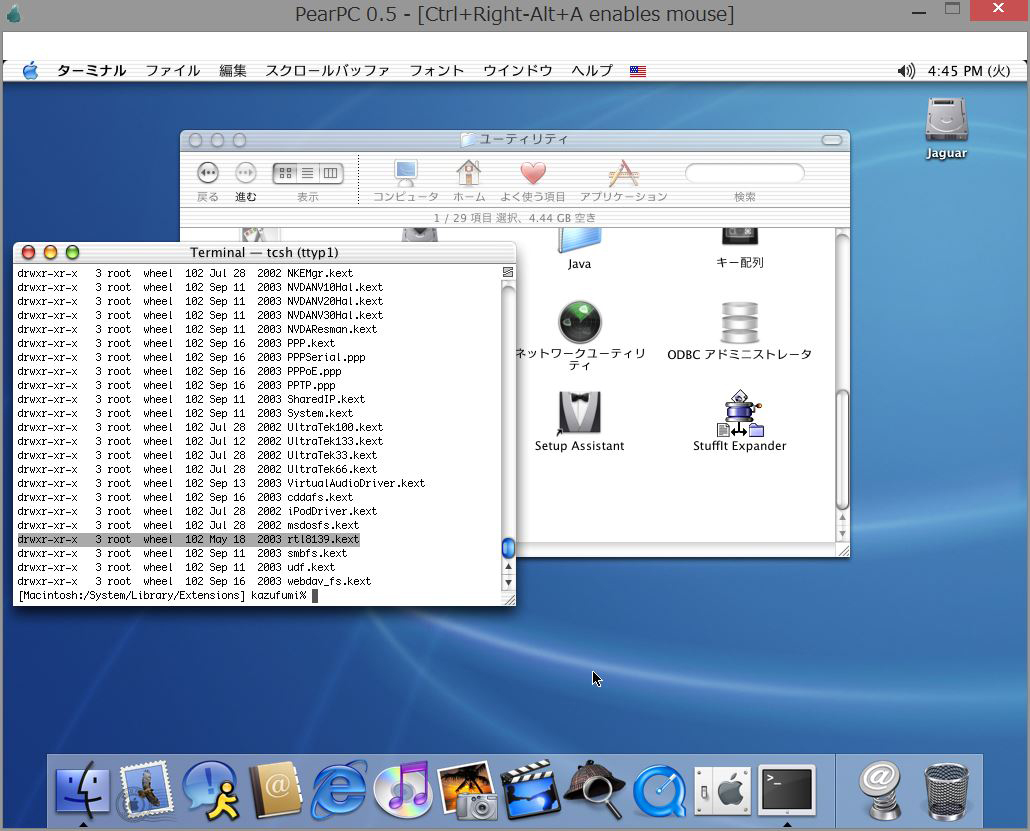Open the Trash in the Dock
Screen dimensions: 1030x831
point(946,791)
